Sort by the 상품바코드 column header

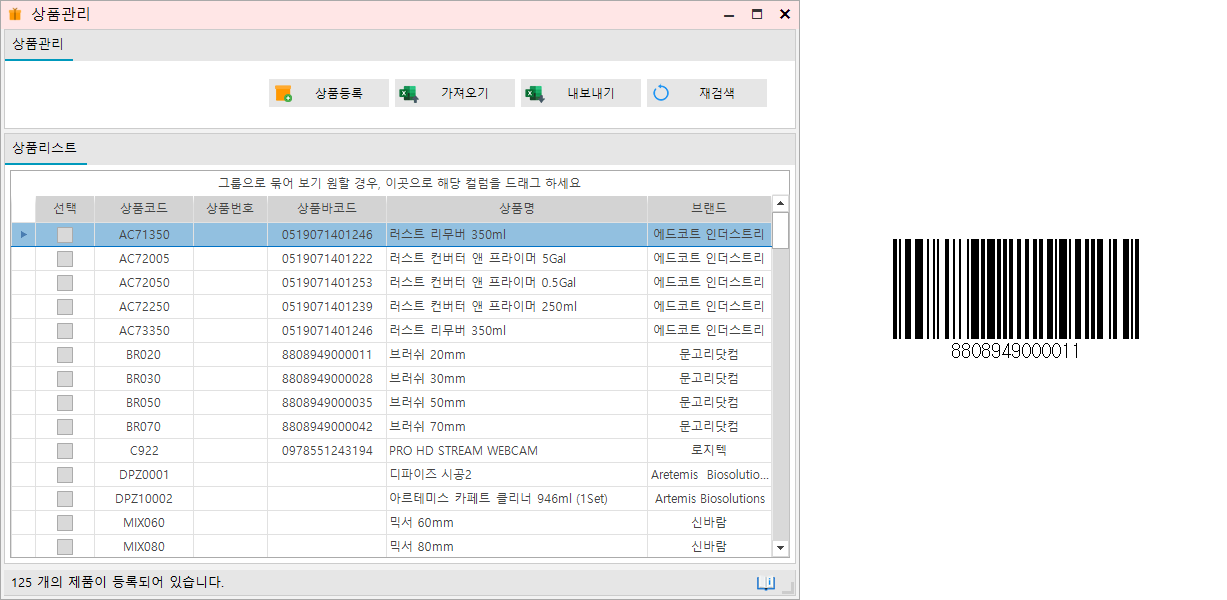[x=327, y=209]
